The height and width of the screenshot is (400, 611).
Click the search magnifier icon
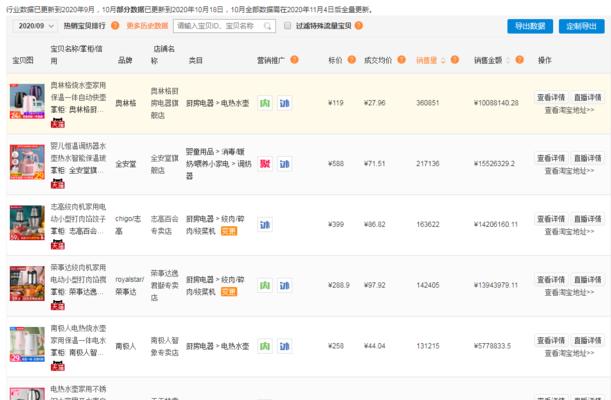pos(268,26)
